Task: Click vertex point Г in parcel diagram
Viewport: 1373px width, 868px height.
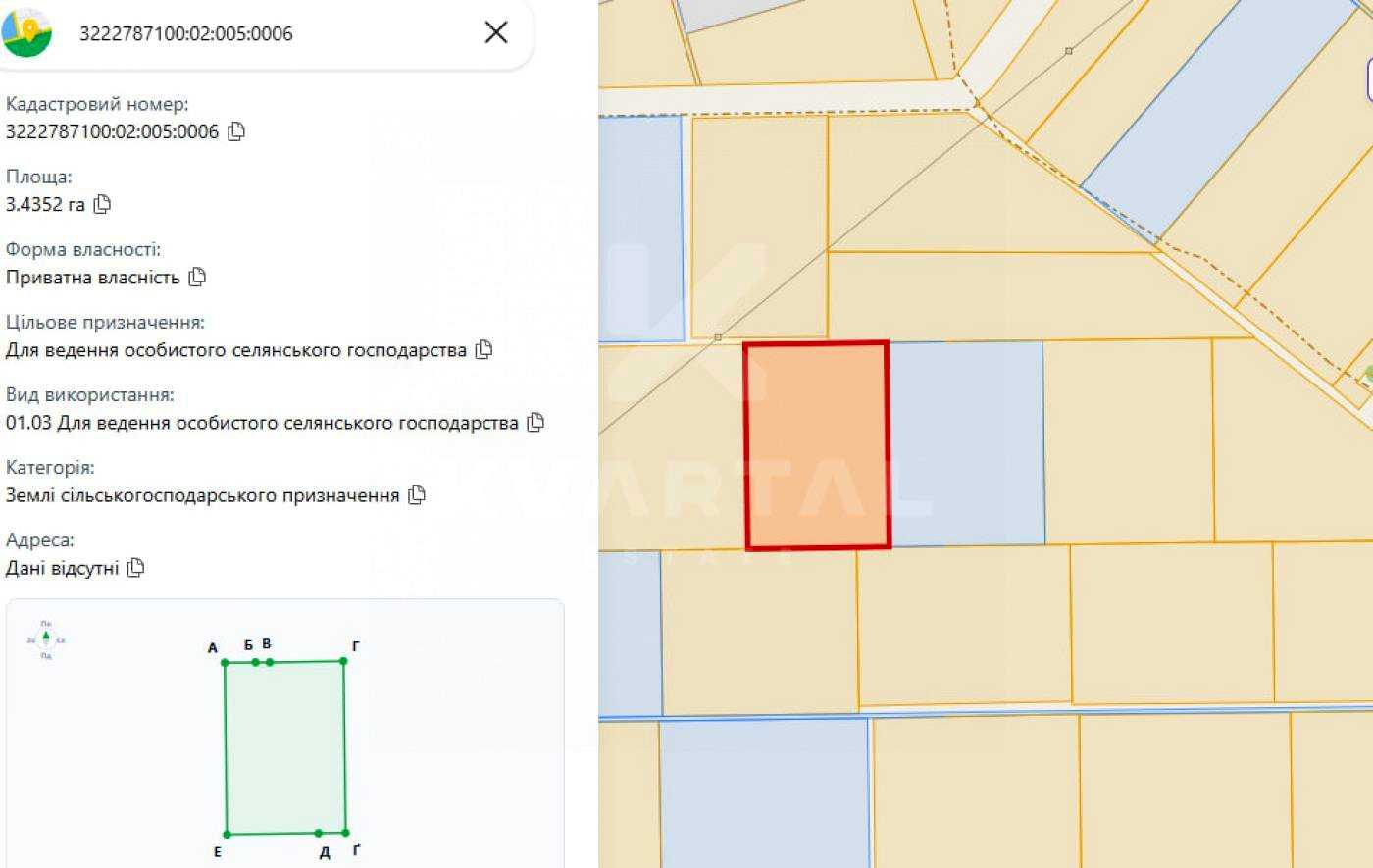Action: pyautogui.click(x=343, y=661)
